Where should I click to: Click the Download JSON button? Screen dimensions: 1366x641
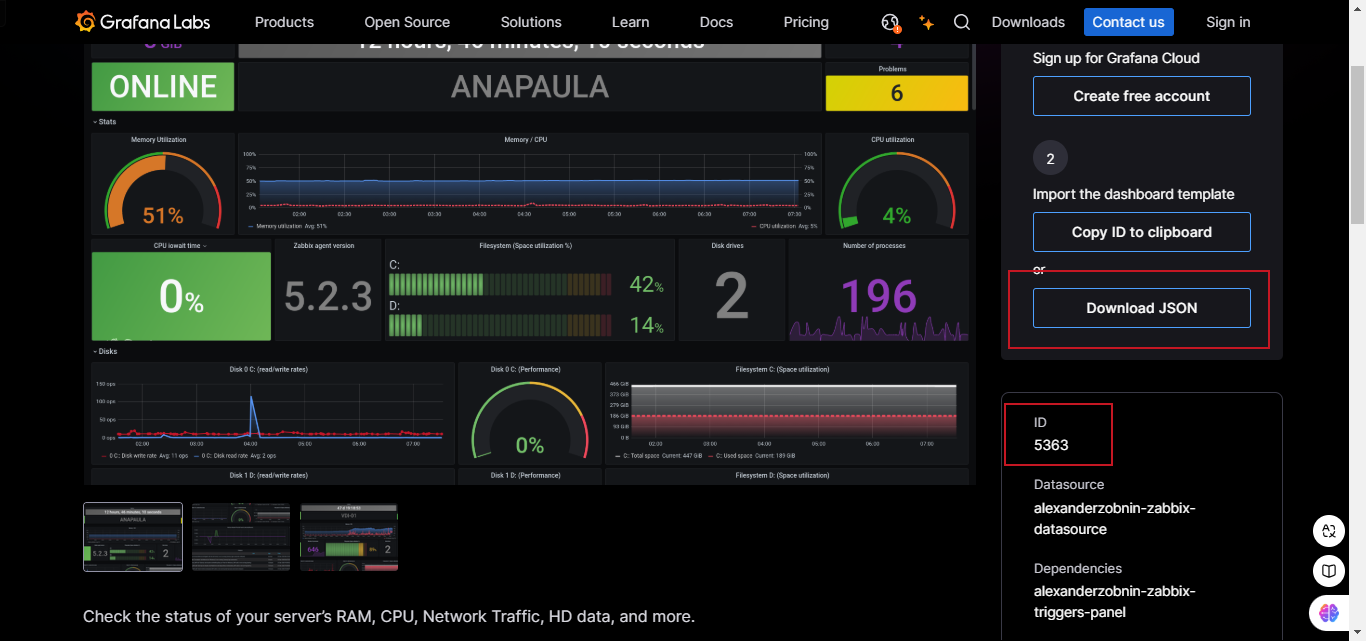(x=1142, y=308)
